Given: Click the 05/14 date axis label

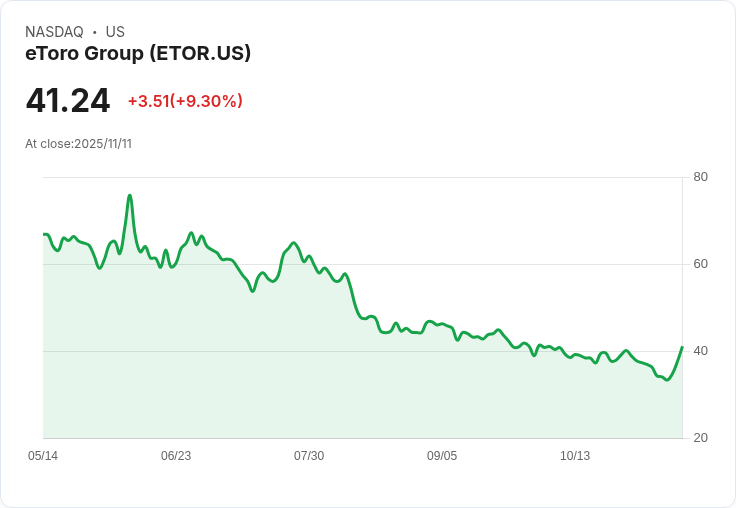Looking at the screenshot, I should pyautogui.click(x=43, y=456).
